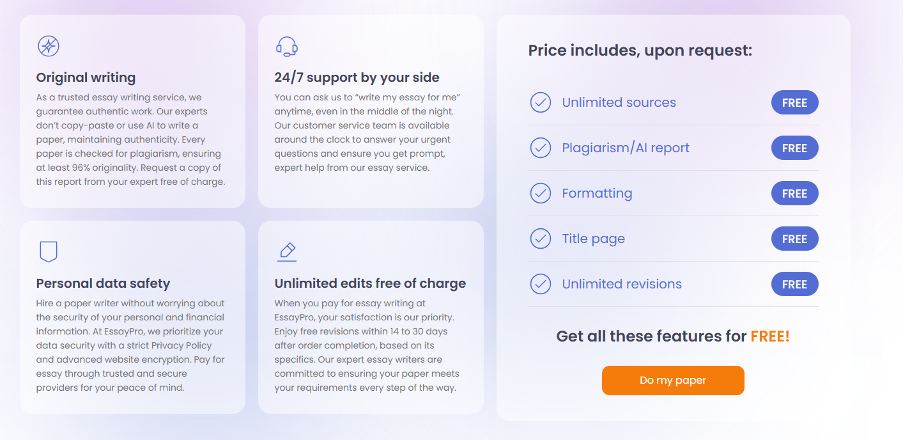904x440 pixels.
Task: Click the Price includes, upon request heading
Action: (640, 50)
